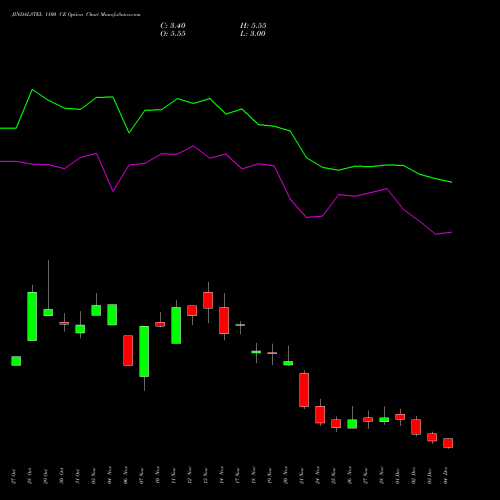Viewport: 500px width, 500px height.
Task: Click the 24 Nov date label
Action: 317,475
